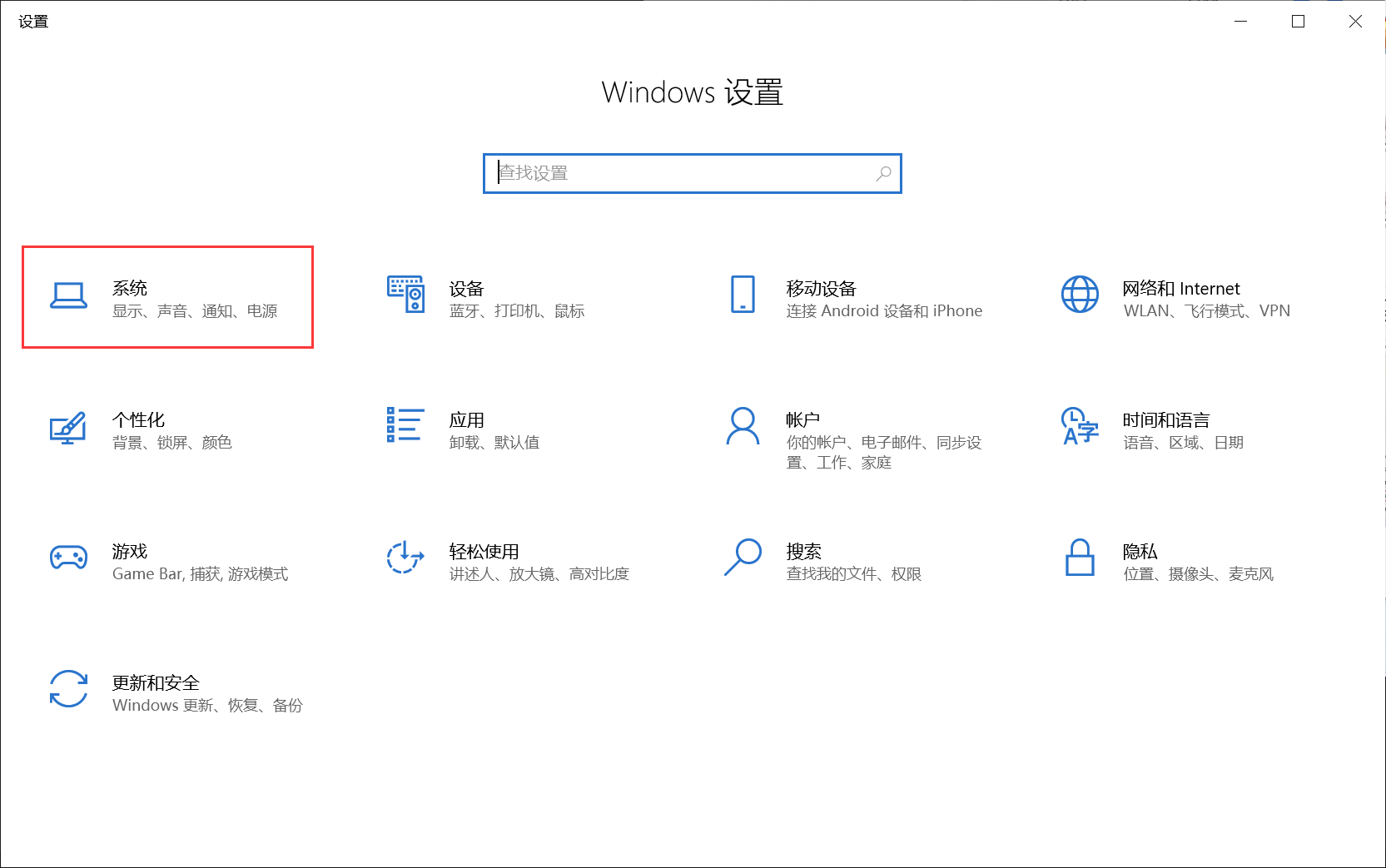Click description 背景、锁屏、颜色
This screenshot has width=1386, height=868.
[x=172, y=443]
